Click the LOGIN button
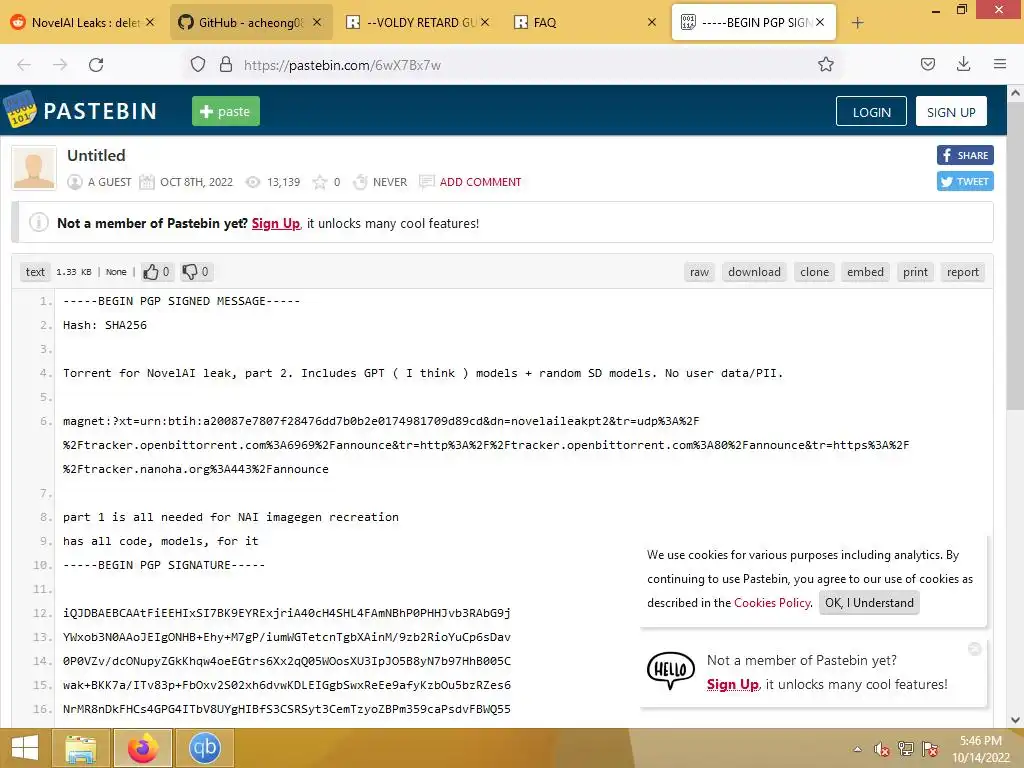The width and height of the screenshot is (1024, 768). coord(871,111)
